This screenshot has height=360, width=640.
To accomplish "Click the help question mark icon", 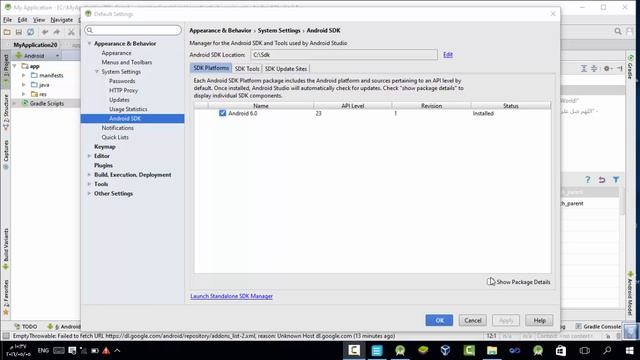I will 587,180.
